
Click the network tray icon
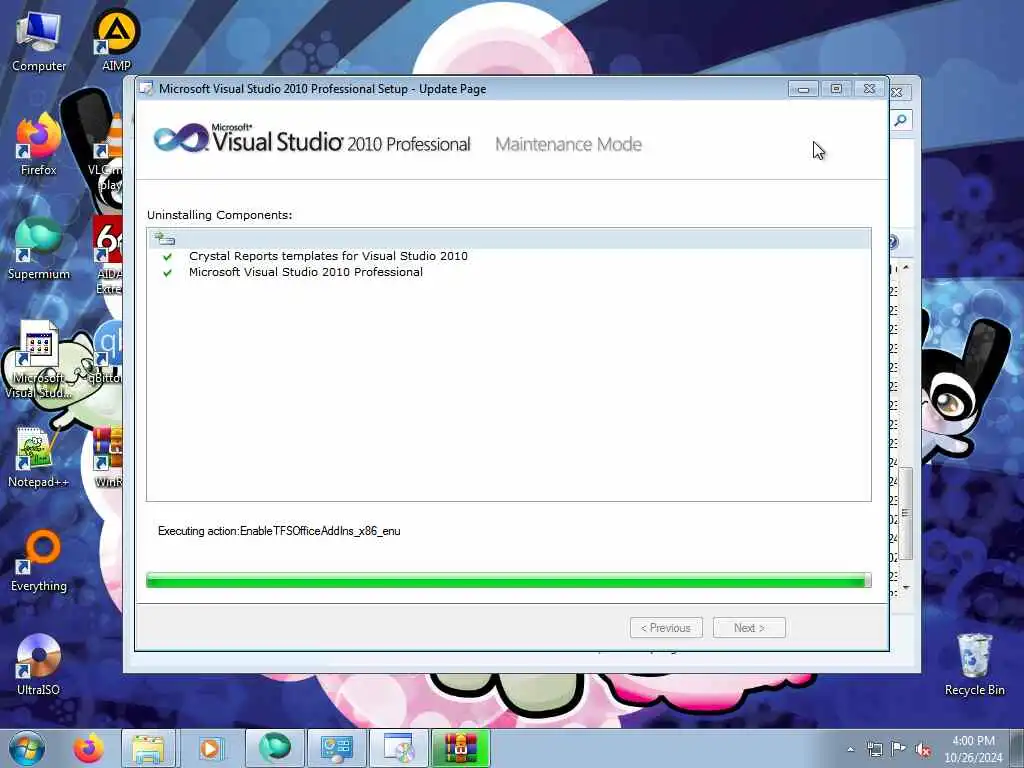(x=874, y=749)
